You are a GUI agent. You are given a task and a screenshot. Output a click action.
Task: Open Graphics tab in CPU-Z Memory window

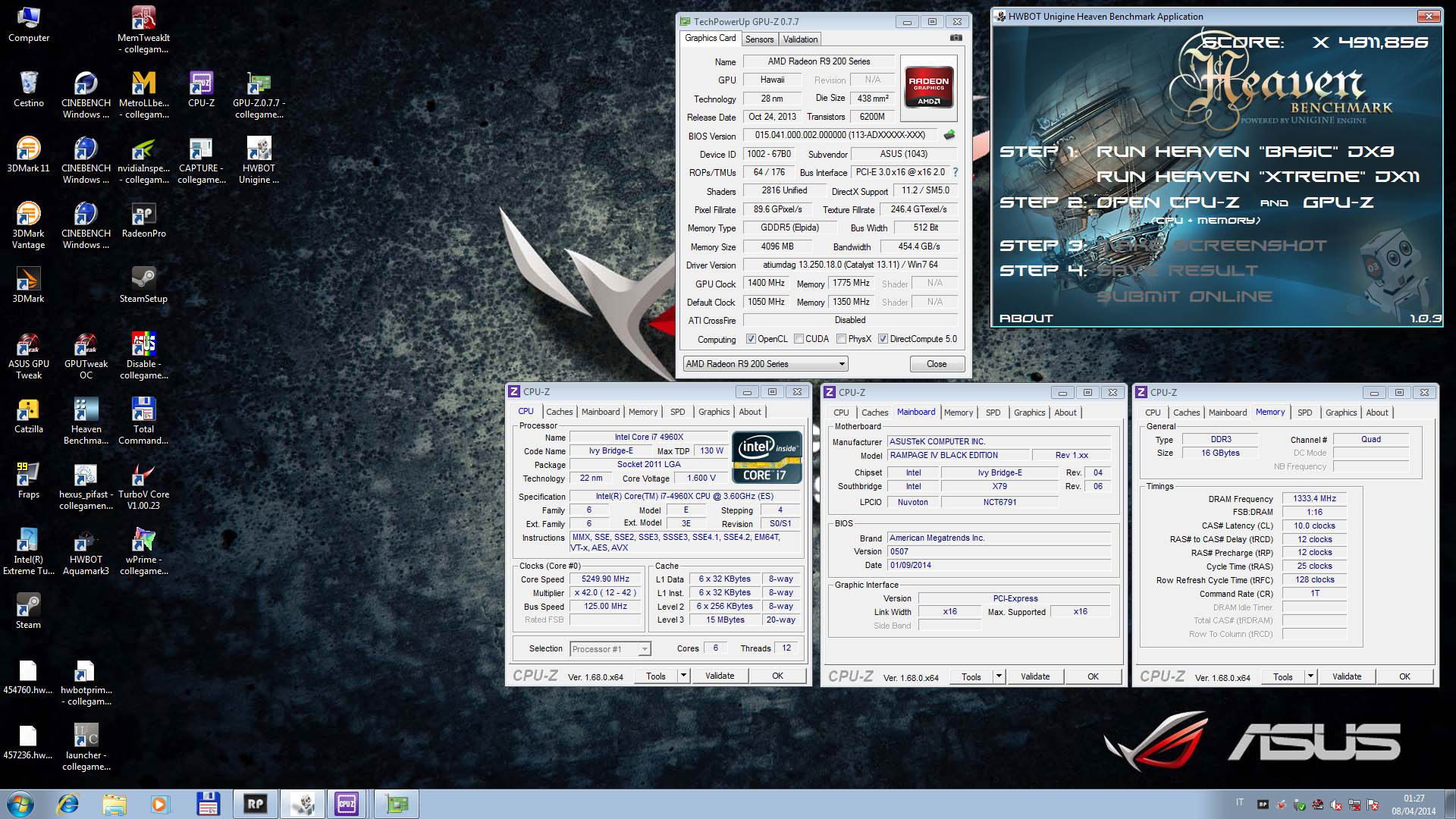click(1341, 413)
